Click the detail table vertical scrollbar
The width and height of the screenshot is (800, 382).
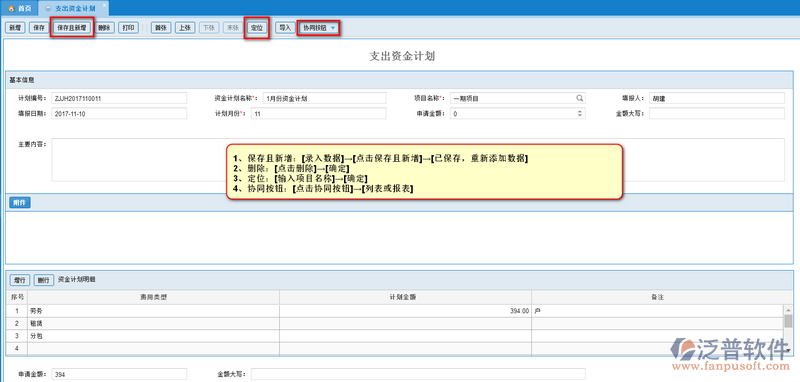(x=788, y=329)
